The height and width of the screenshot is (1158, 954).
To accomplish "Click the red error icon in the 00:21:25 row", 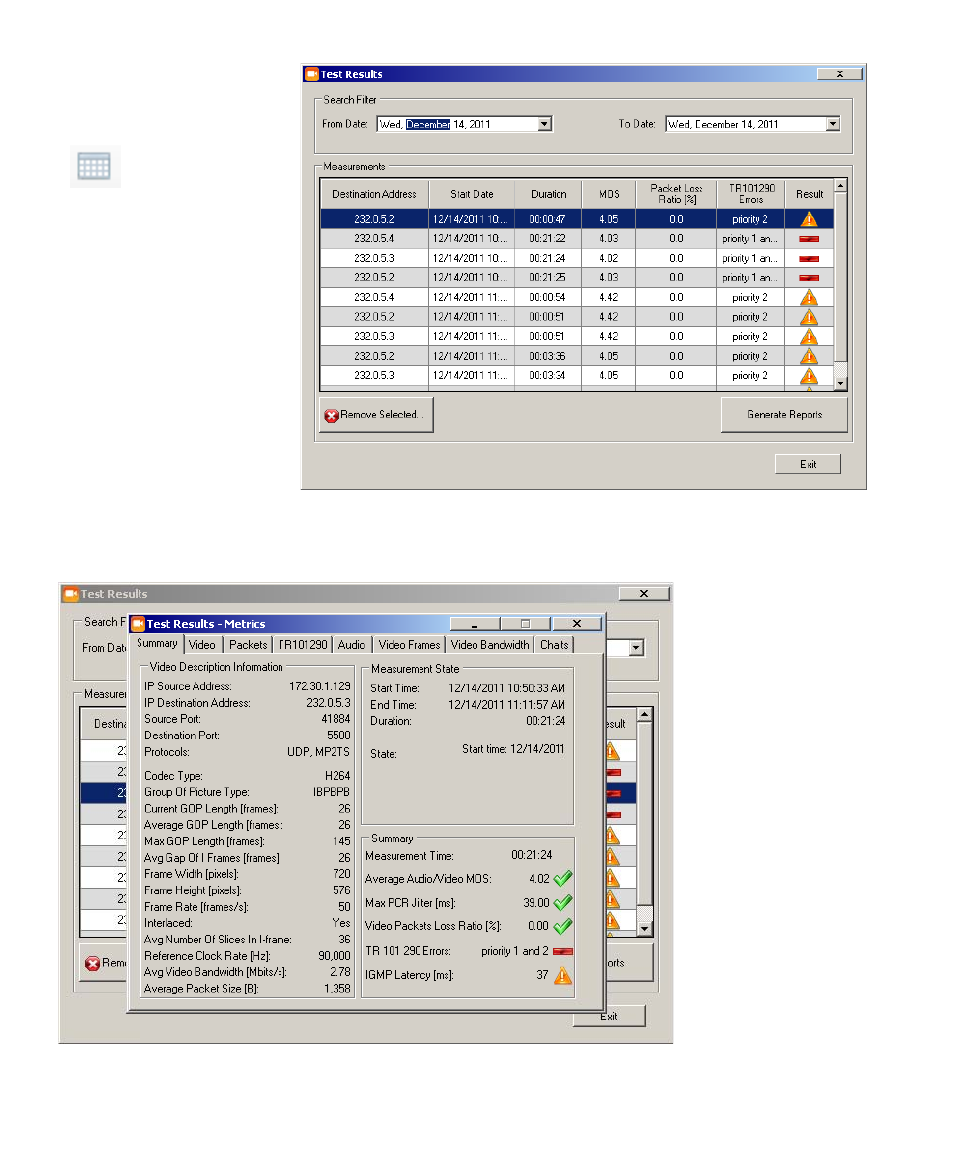I will tap(809, 278).
